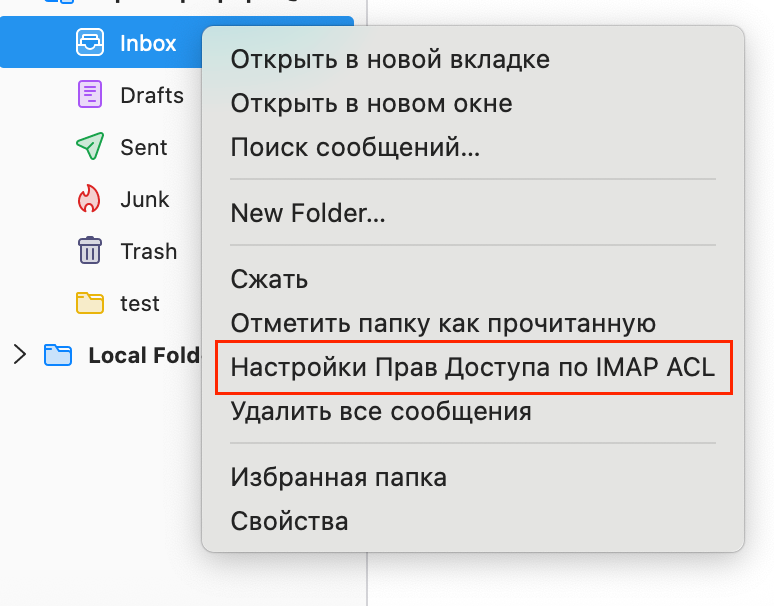Expand the Local Folders tree chevron

[x=18, y=354]
